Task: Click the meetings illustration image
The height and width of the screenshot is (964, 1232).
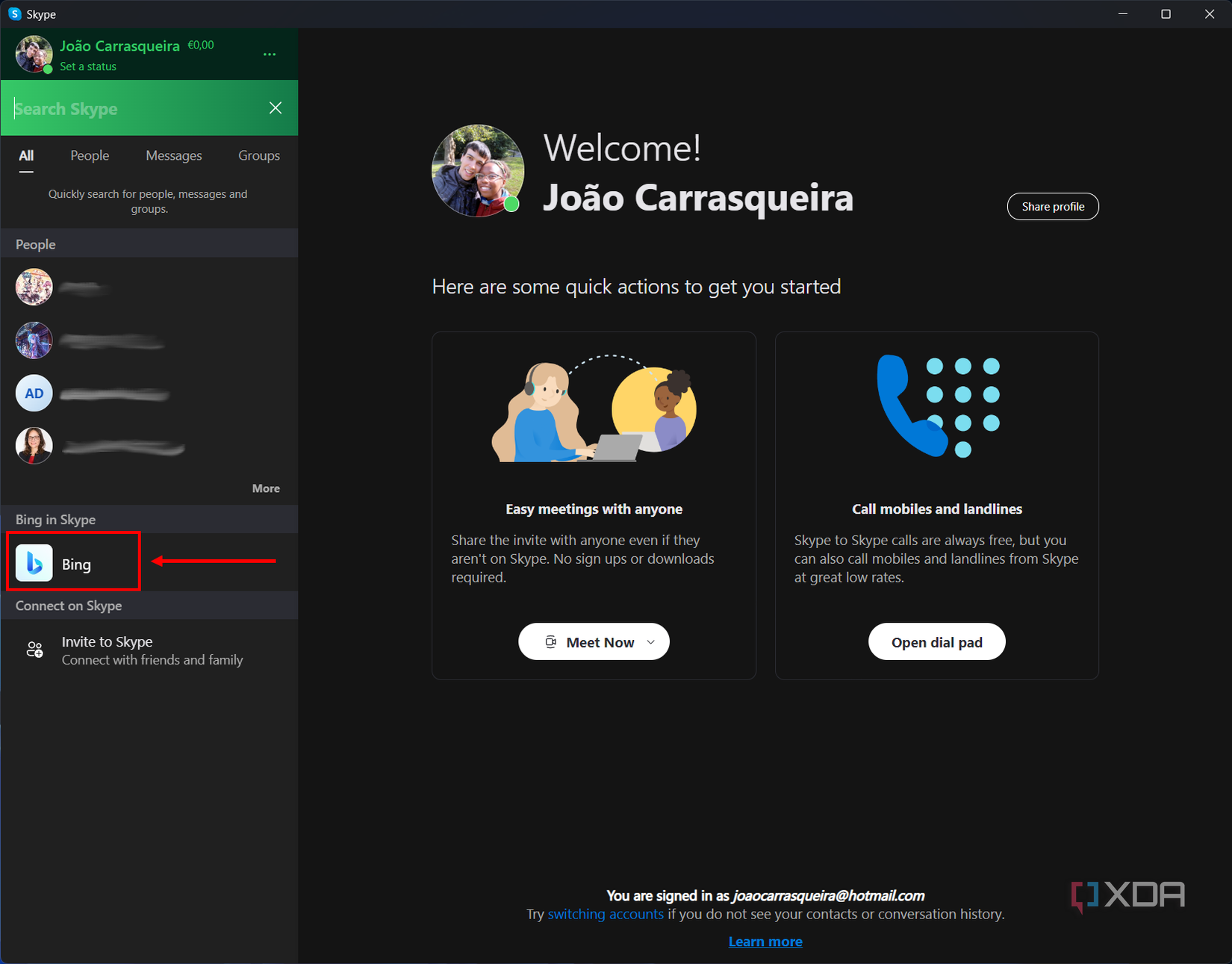Action: point(594,408)
